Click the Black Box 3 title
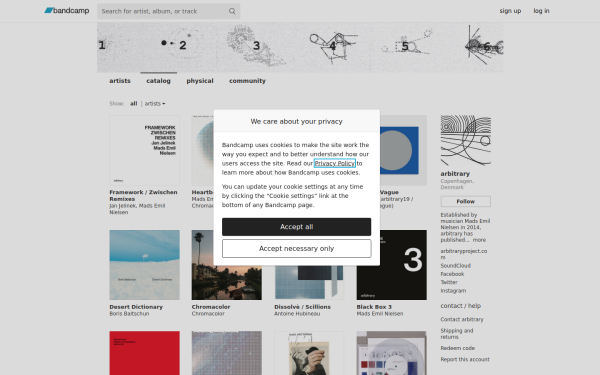Image resolution: width=600 pixels, height=375 pixels. (x=374, y=307)
